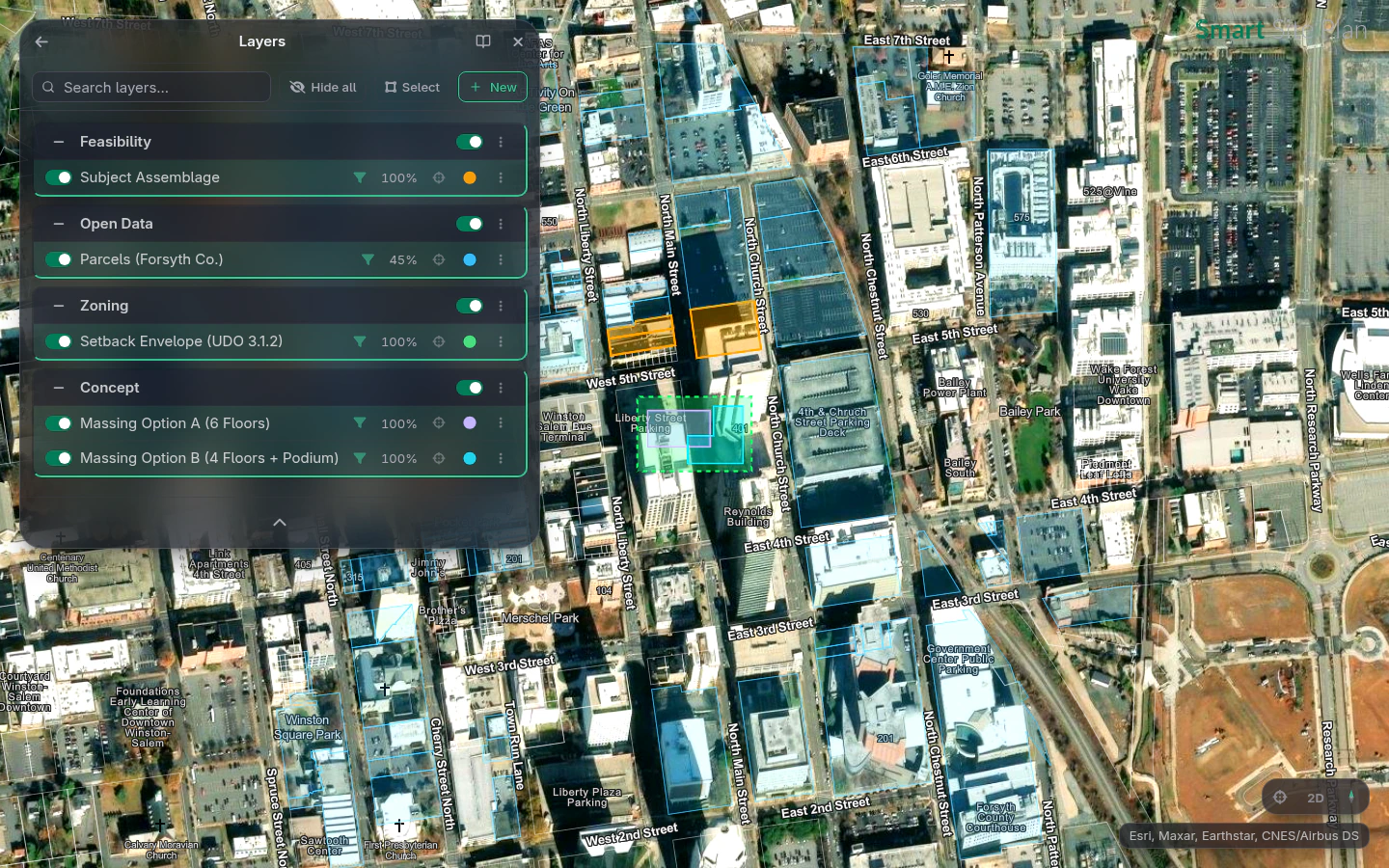The image size is (1389, 868).
Task: Toggle Subject Assemblage layer visibility
Action: pyautogui.click(x=59, y=177)
